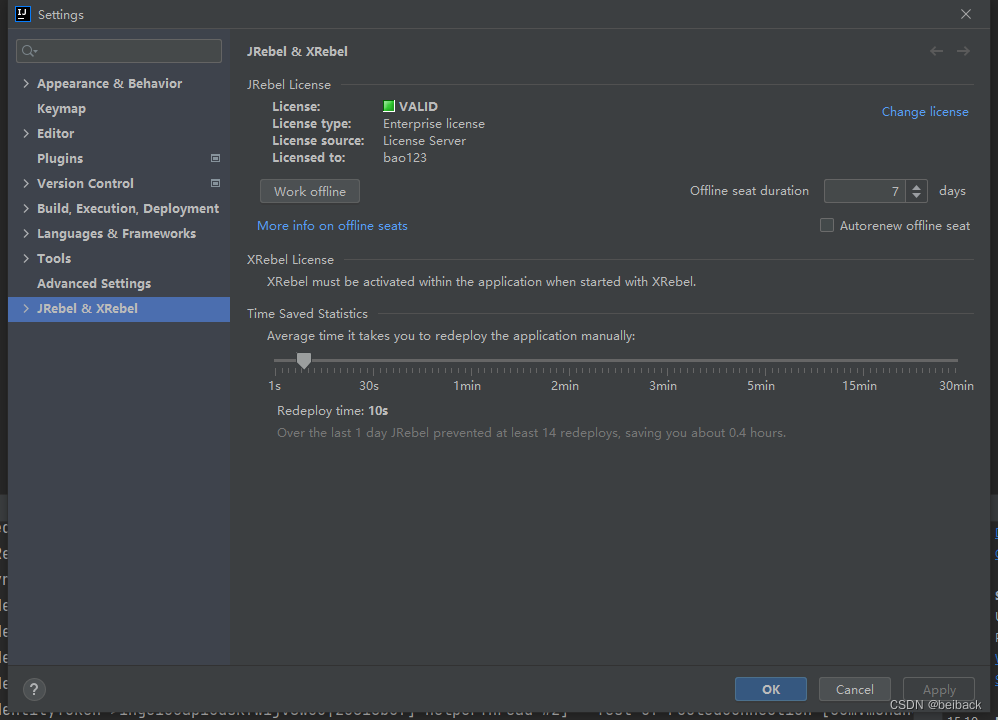The image size is (998, 720).
Task: Expand Appearance & Behavior chevron
Action: point(25,83)
